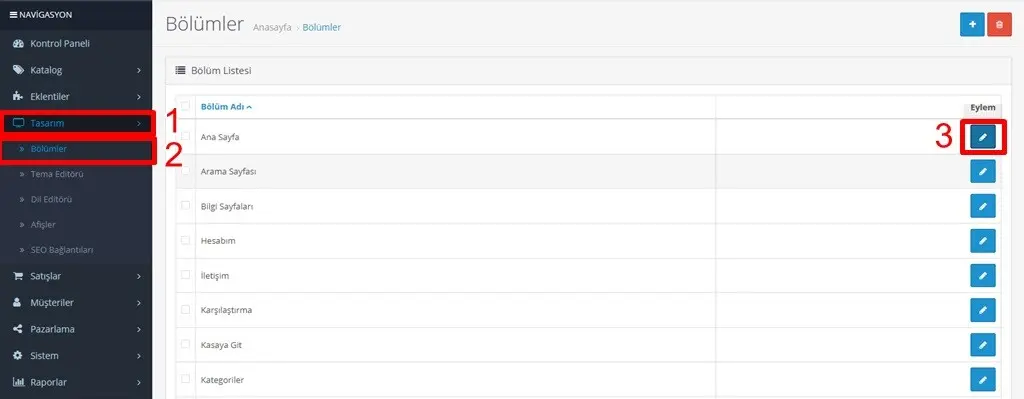Screen dimensions: 1024x399
Task: Click the Ana Sayfa row name
Action: click(220, 137)
